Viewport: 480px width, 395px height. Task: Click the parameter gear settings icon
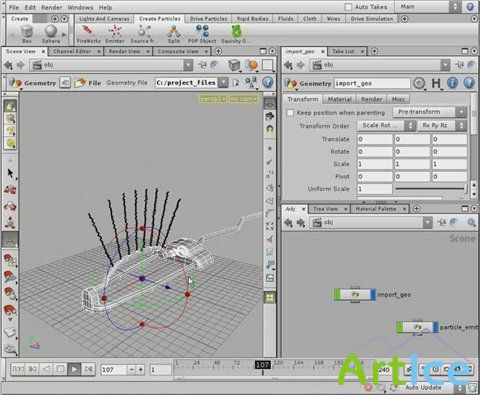[x=419, y=83]
